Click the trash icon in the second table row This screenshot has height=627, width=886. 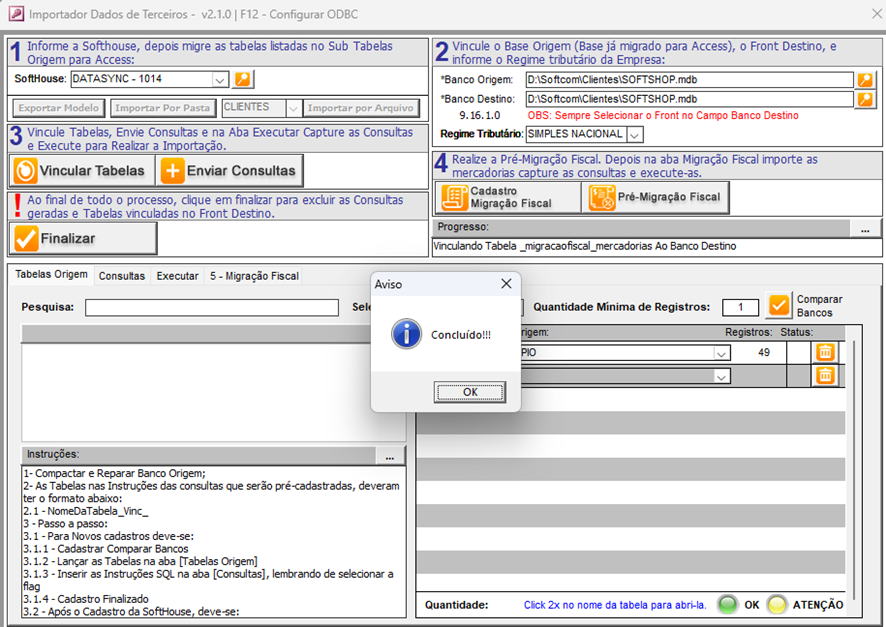(x=825, y=376)
